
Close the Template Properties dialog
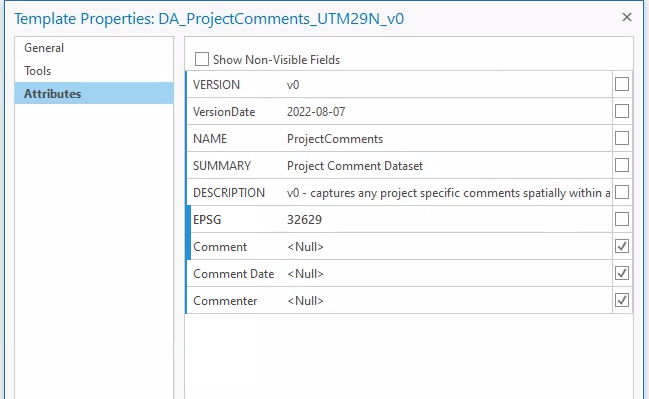[627, 17]
